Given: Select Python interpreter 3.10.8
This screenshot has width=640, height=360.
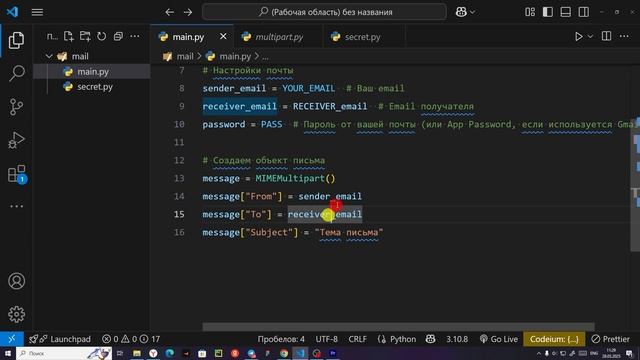Looking at the screenshot, I should (x=457, y=339).
